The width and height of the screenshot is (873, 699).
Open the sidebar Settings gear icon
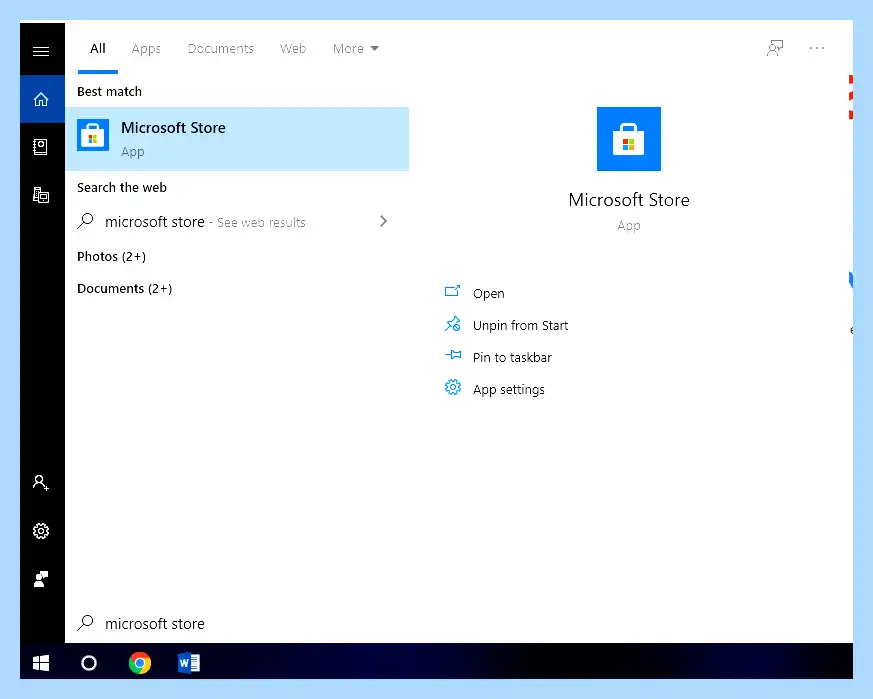click(x=41, y=531)
